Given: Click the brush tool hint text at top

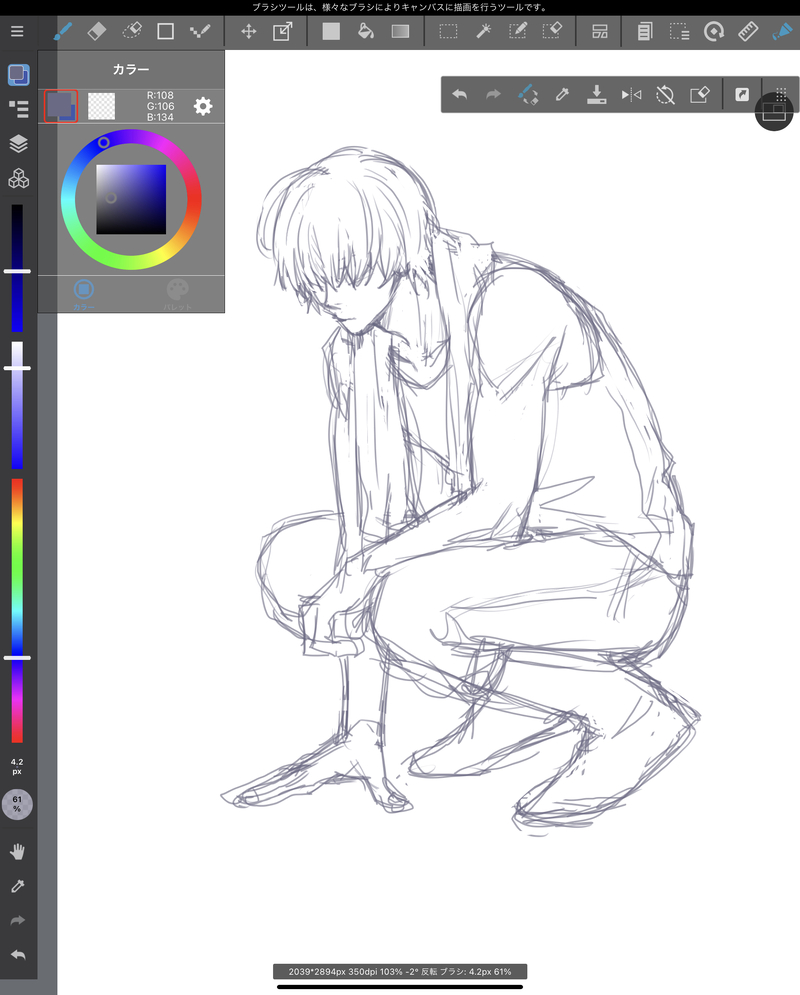Looking at the screenshot, I should click(400, 7).
